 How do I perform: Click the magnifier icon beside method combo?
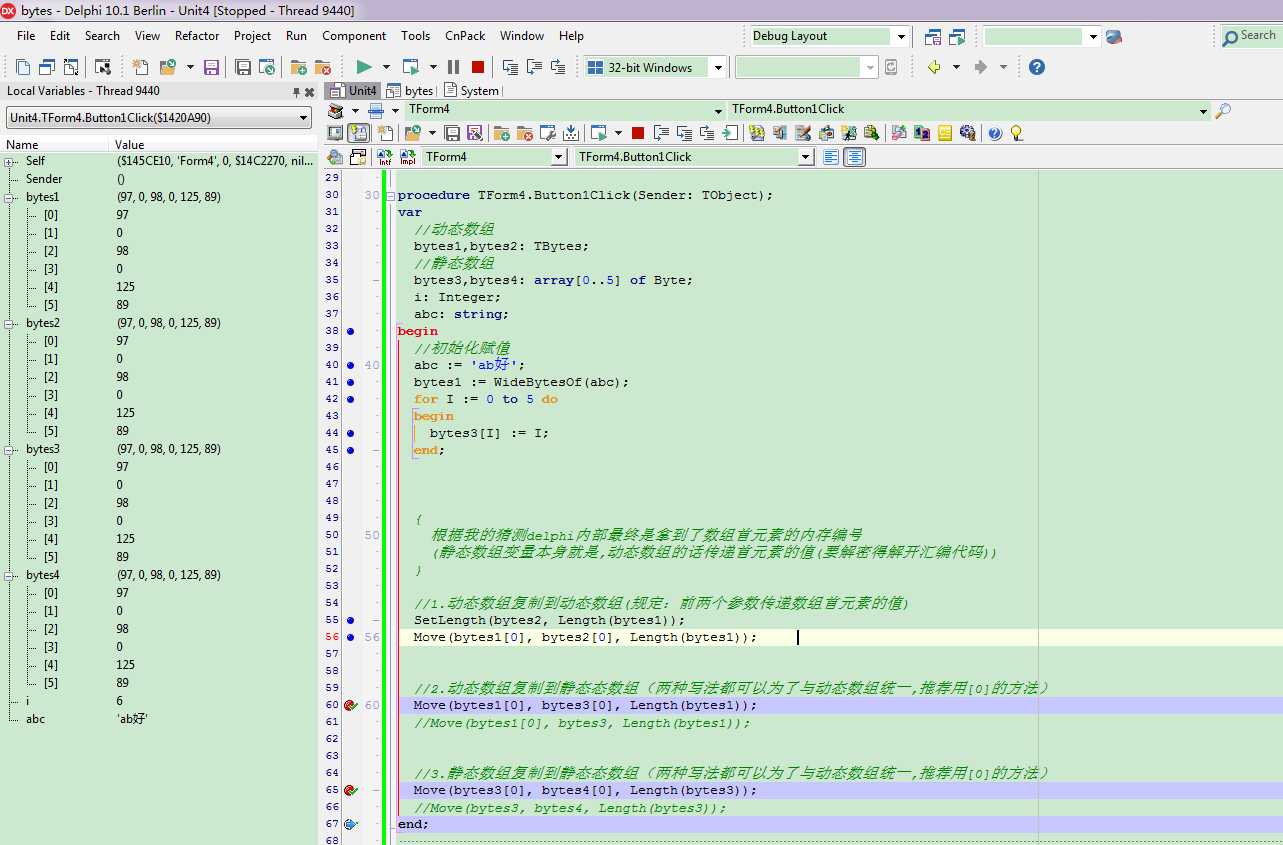point(1222,110)
